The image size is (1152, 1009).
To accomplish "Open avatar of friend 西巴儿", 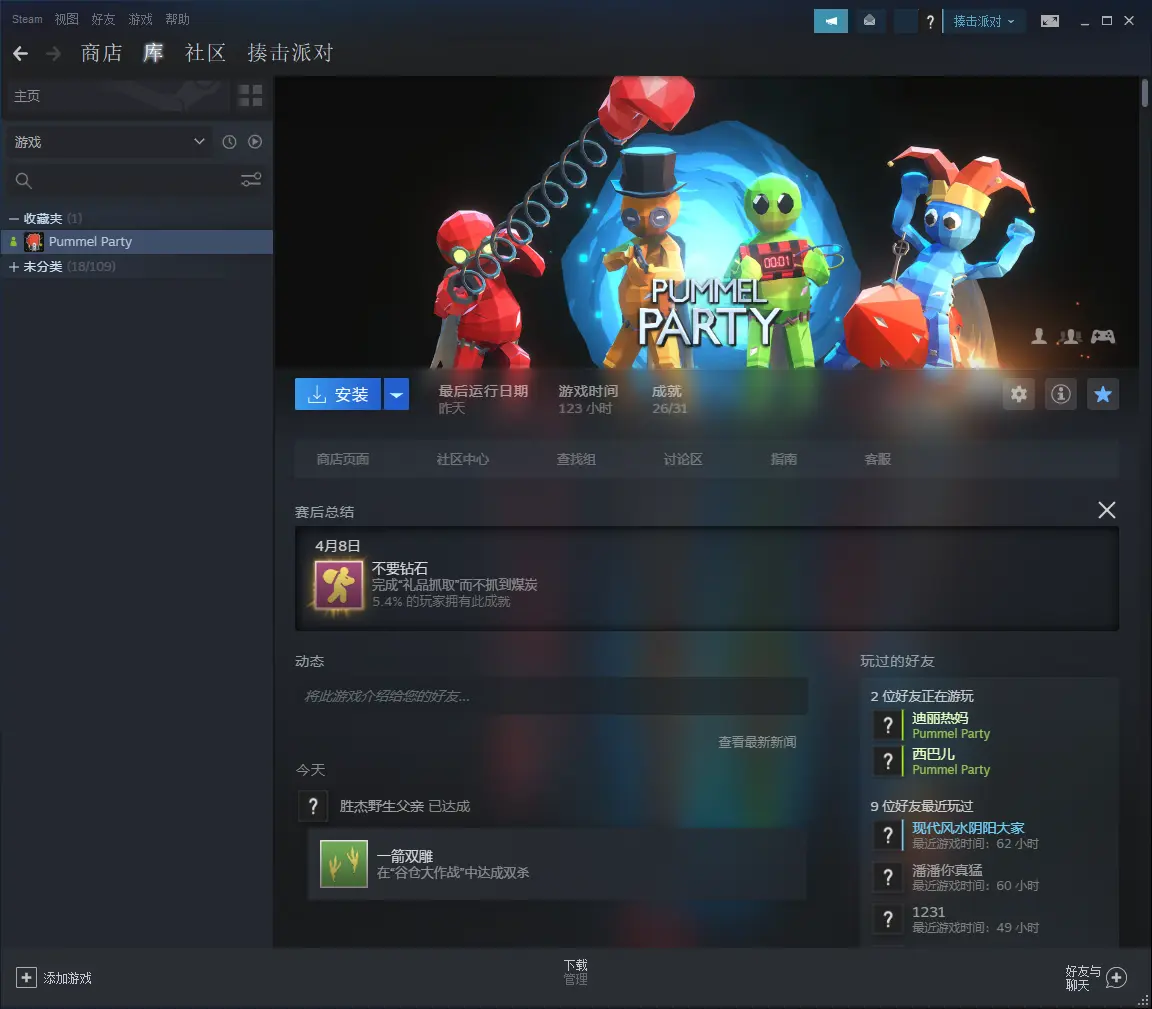I will pos(888,761).
